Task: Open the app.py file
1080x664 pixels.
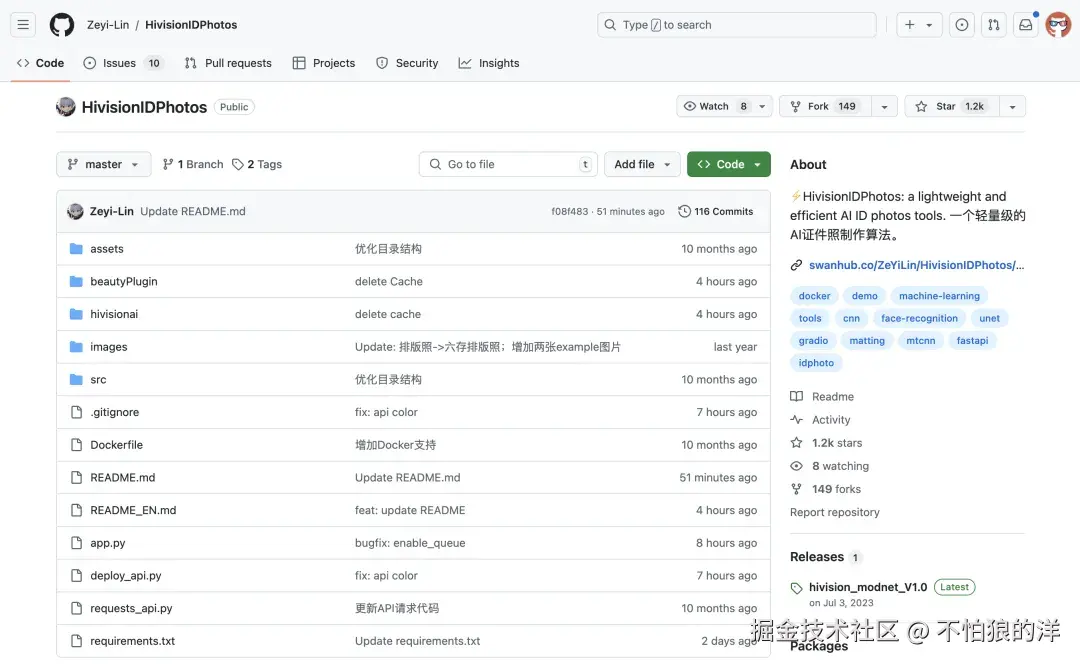Action: coord(108,543)
